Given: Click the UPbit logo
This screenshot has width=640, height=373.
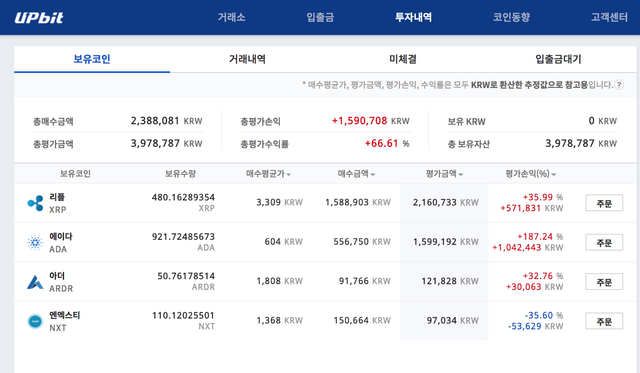Looking at the screenshot, I should tap(39, 18).
